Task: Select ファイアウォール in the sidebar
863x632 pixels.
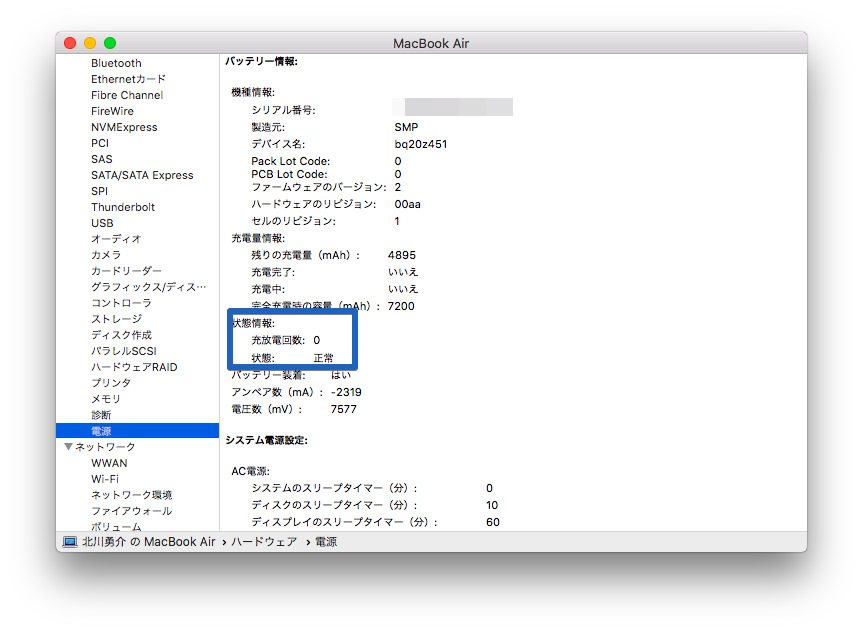Action: (132, 511)
